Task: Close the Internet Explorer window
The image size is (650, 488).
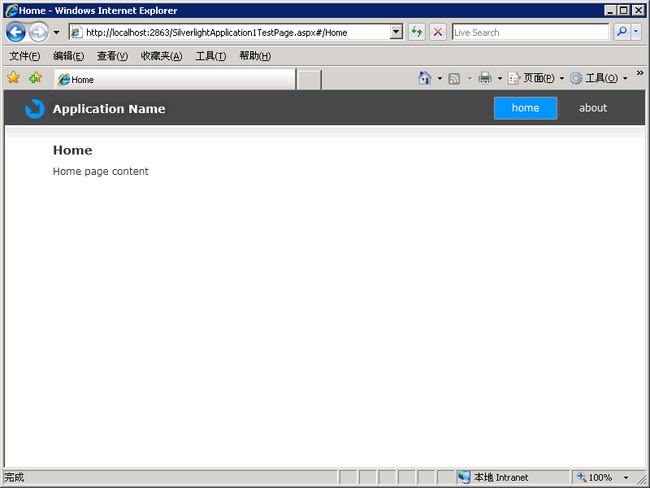Action: click(x=638, y=10)
